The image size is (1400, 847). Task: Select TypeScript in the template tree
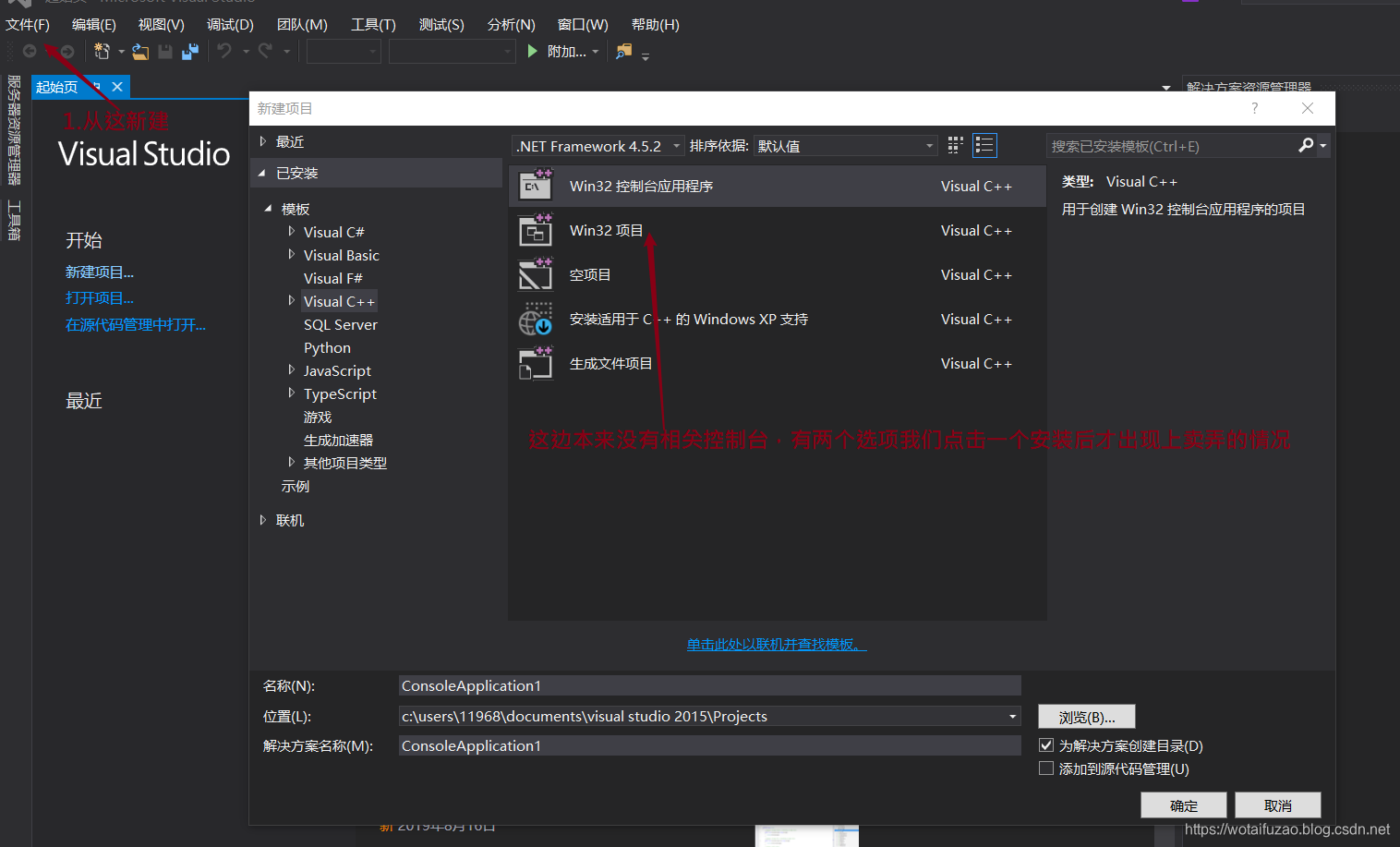pyautogui.click(x=340, y=393)
